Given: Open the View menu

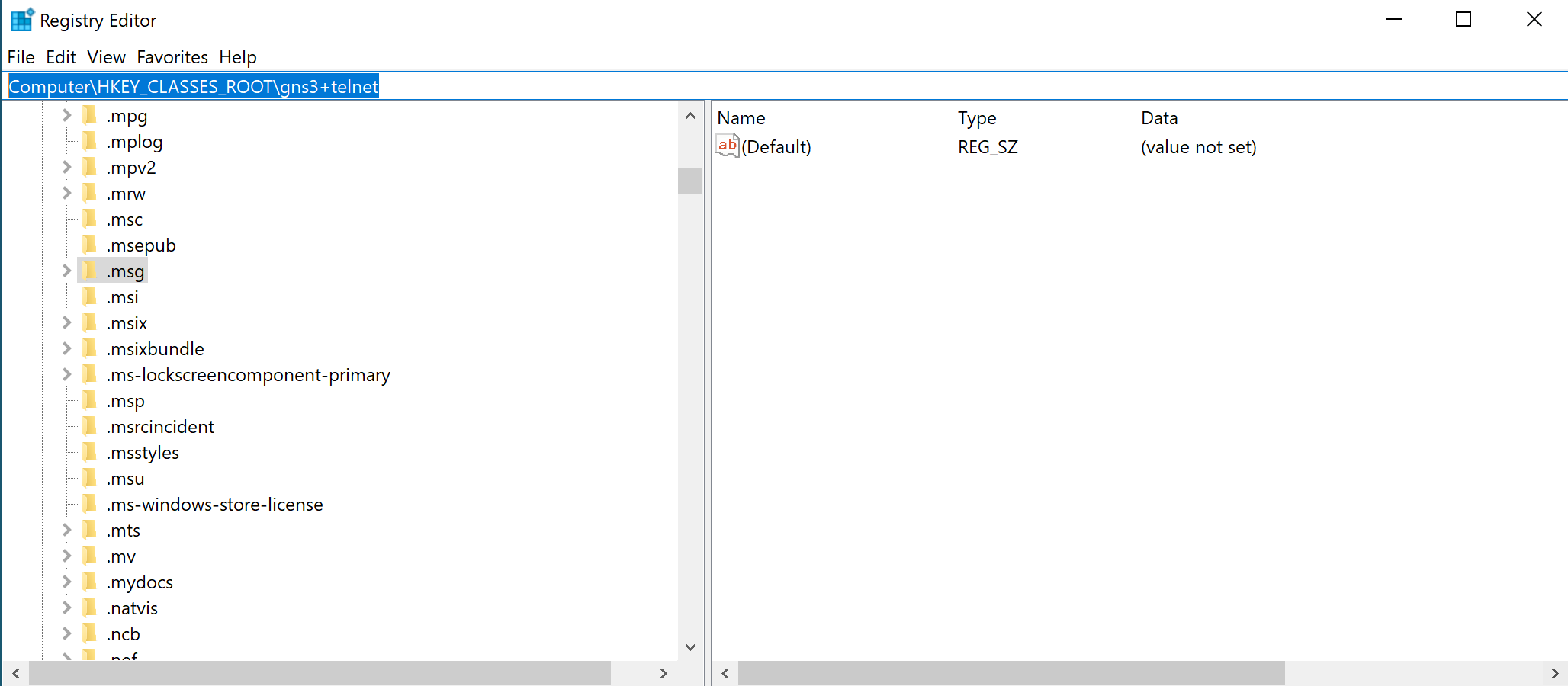Looking at the screenshot, I should (106, 56).
